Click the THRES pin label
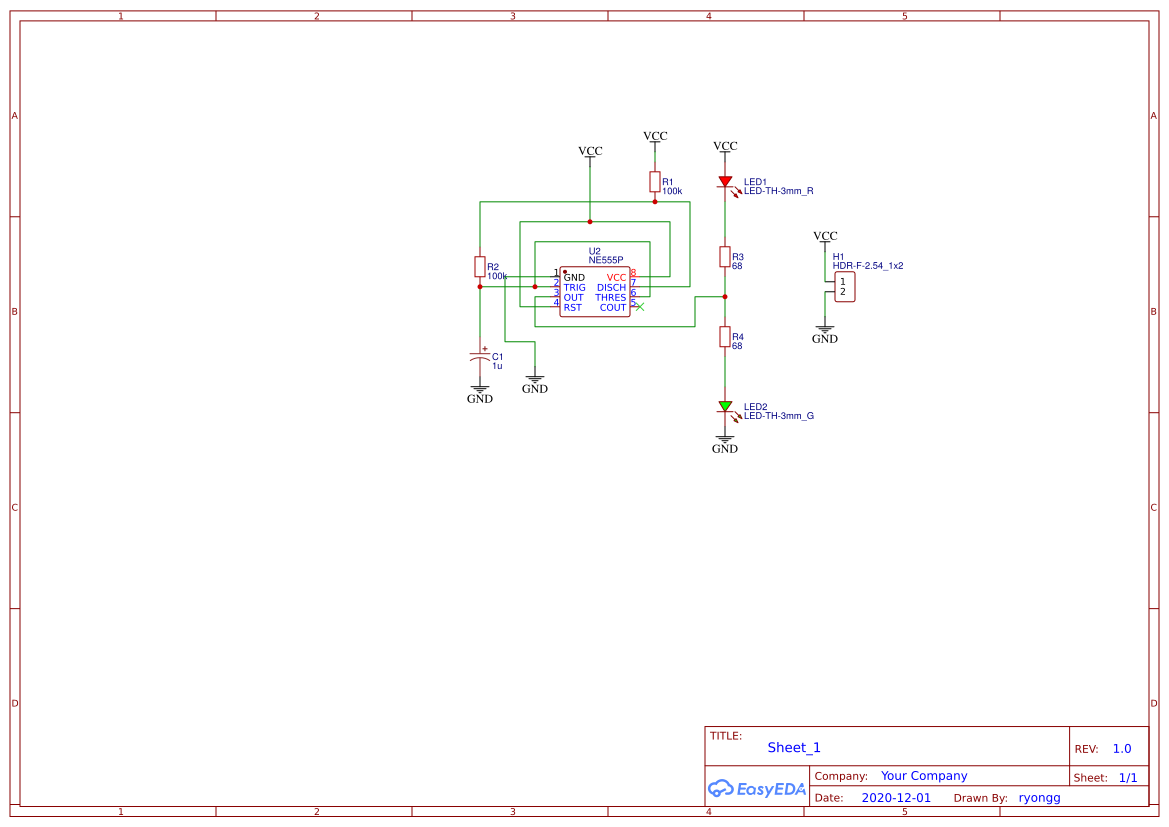Screen dimensions: 1169x827 click(611, 298)
